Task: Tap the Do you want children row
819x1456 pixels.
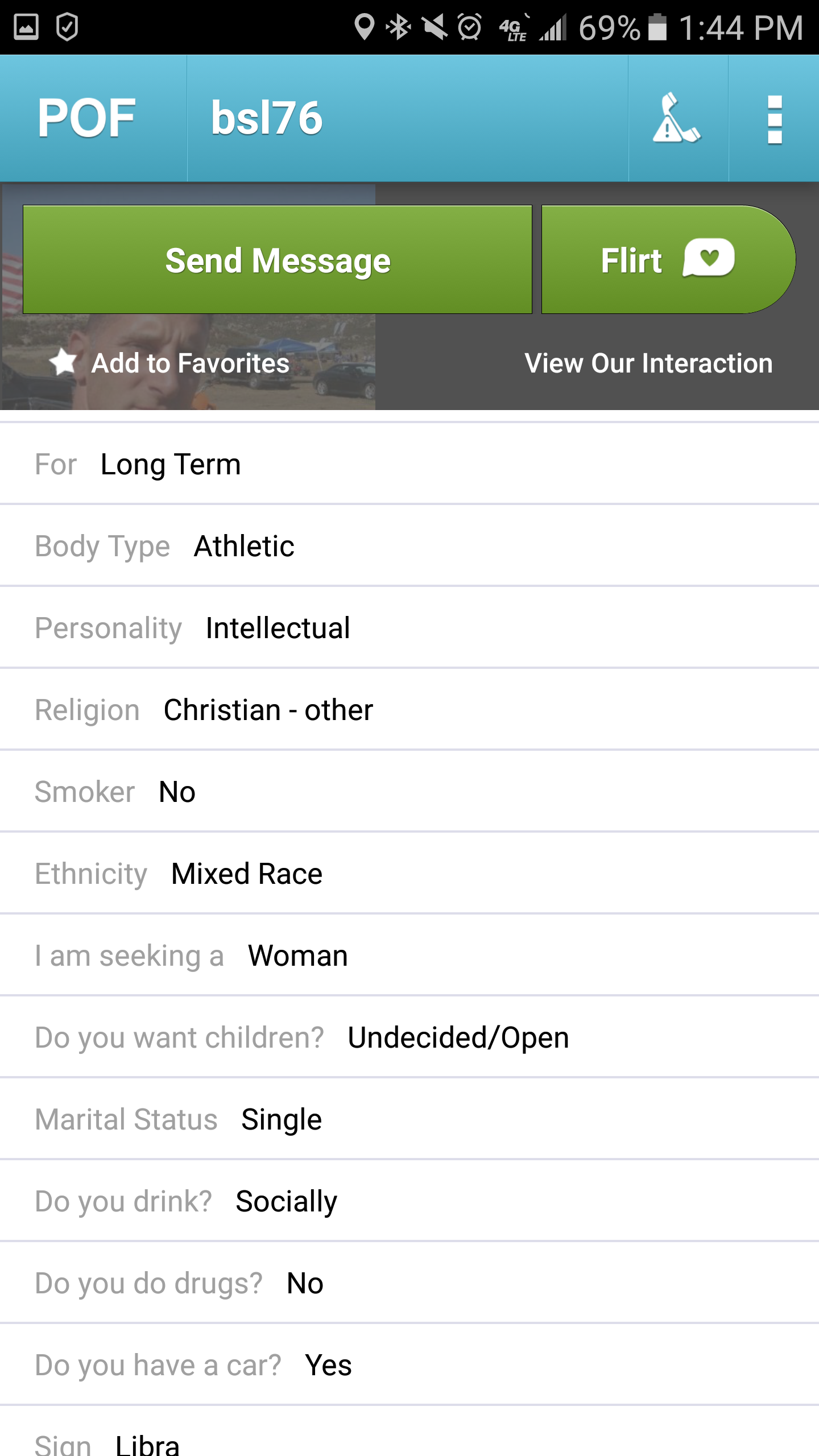Action: (409, 1037)
